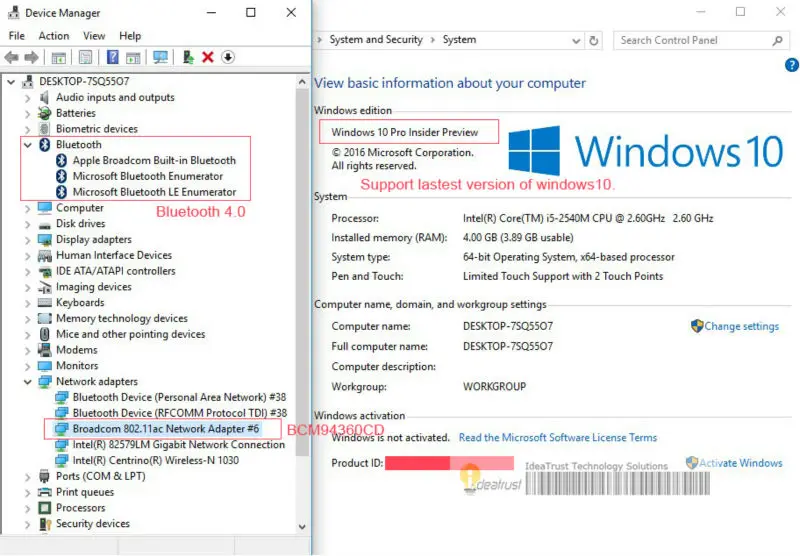The width and height of the screenshot is (800, 556).
Task: Select Microsoft Bluetooth LE Enumerator
Action: [x=154, y=192]
